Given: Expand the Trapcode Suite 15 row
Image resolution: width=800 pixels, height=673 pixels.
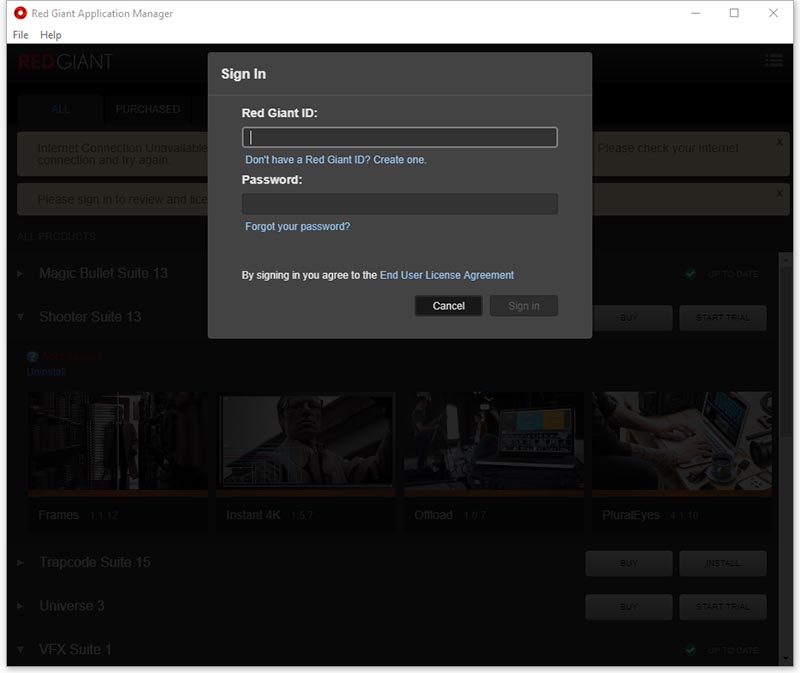Looking at the screenshot, I should coord(20,562).
